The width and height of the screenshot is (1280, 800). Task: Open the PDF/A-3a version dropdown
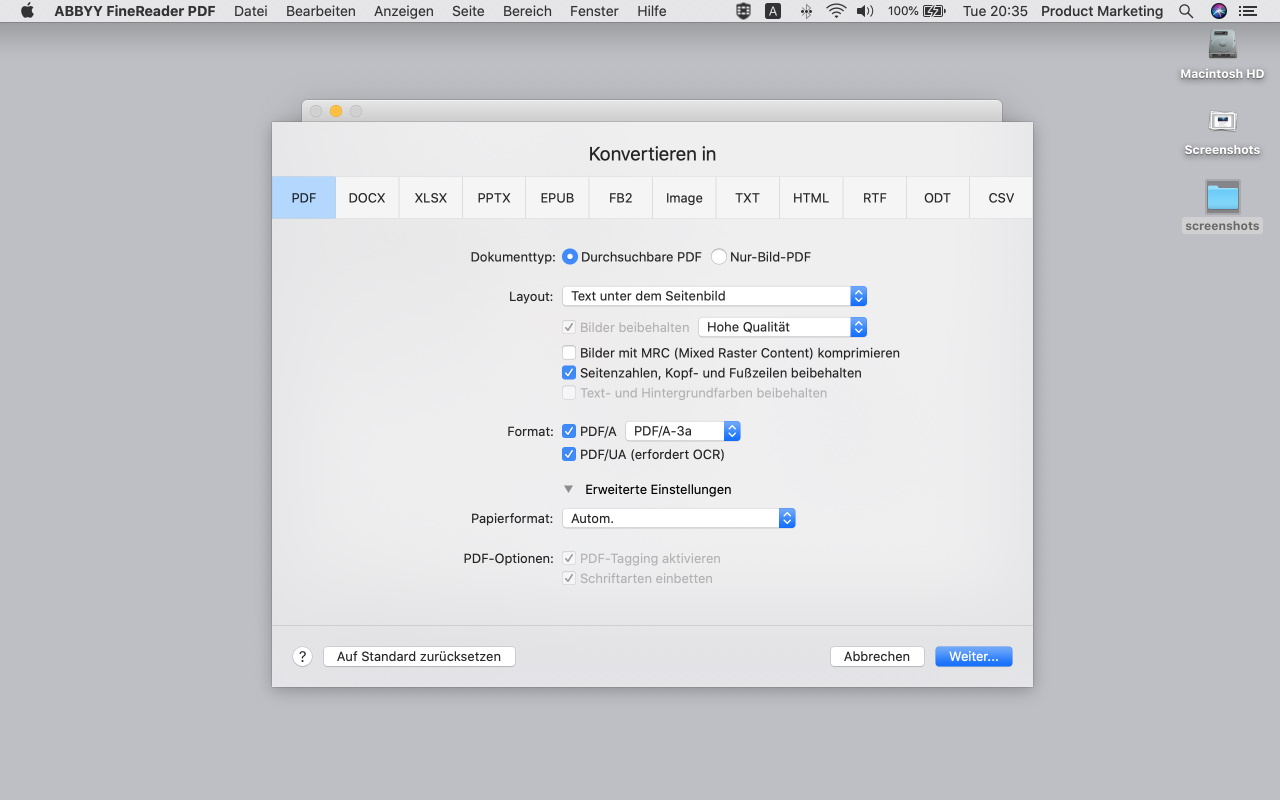click(x=682, y=431)
